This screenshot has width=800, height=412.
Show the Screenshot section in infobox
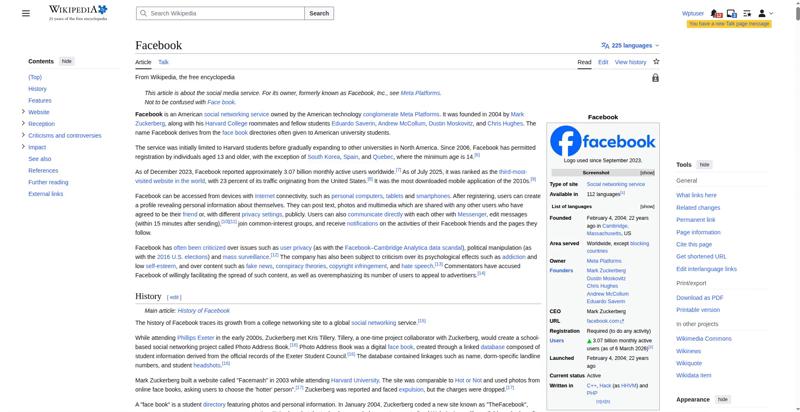[647, 173]
